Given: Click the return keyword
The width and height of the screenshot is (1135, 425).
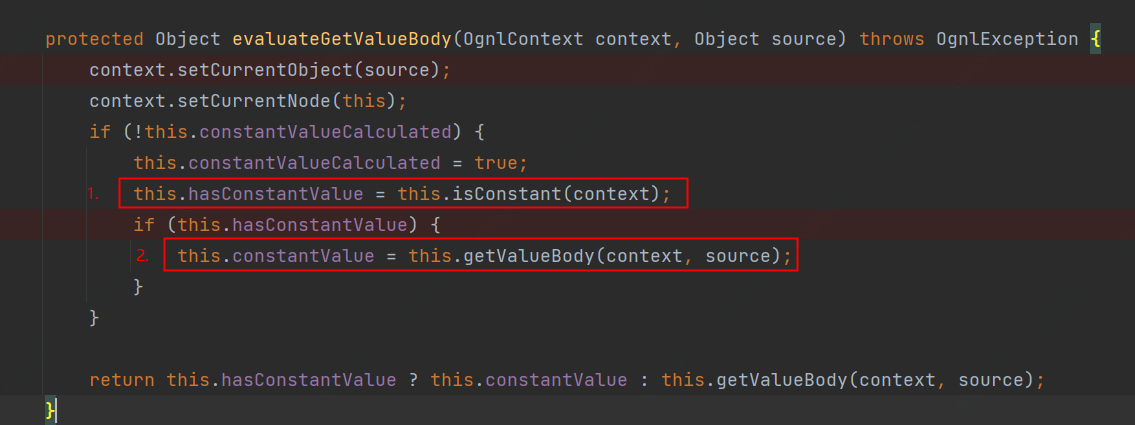Looking at the screenshot, I should click(122, 379).
